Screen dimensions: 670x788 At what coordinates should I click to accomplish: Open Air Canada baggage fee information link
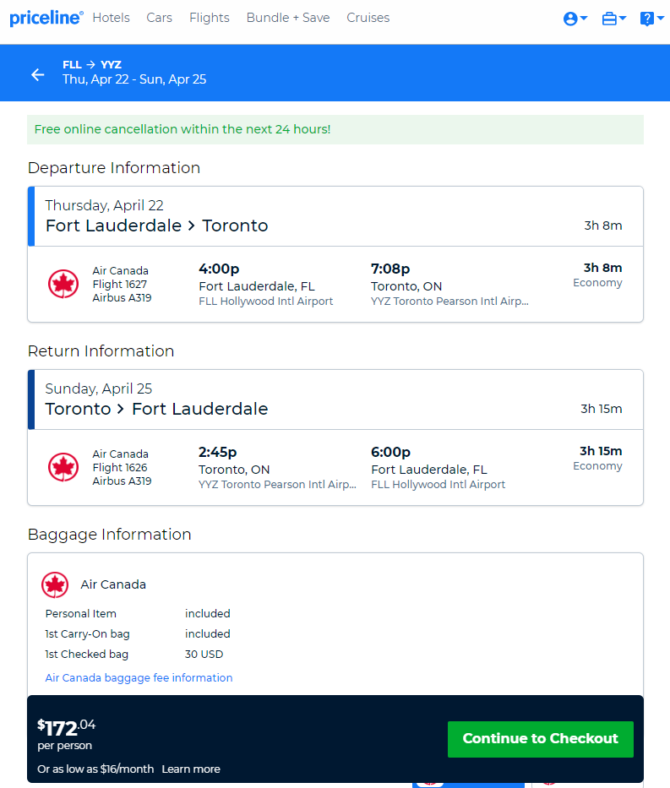click(x=139, y=677)
